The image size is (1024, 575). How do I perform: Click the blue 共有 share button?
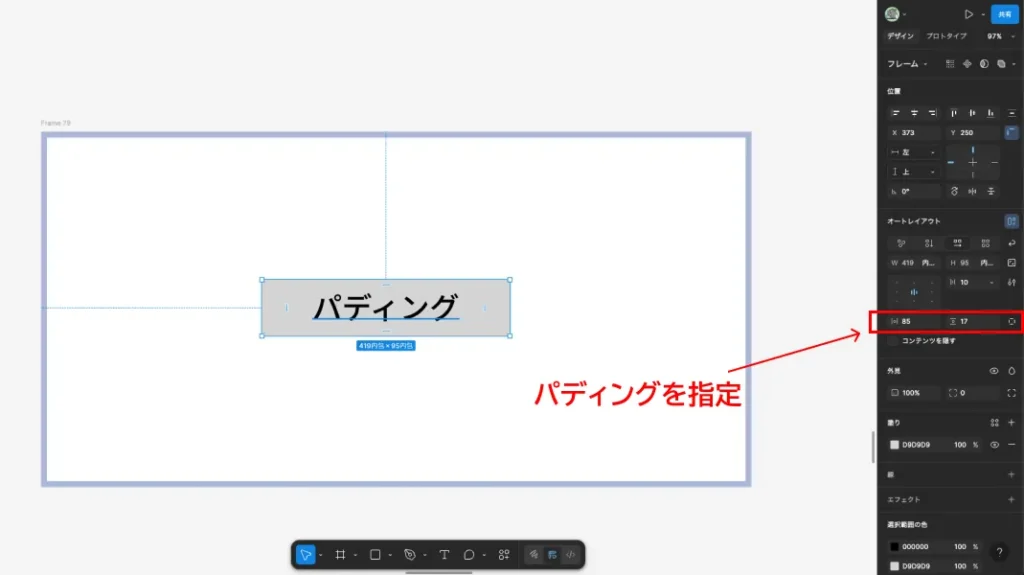click(1004, 14)
